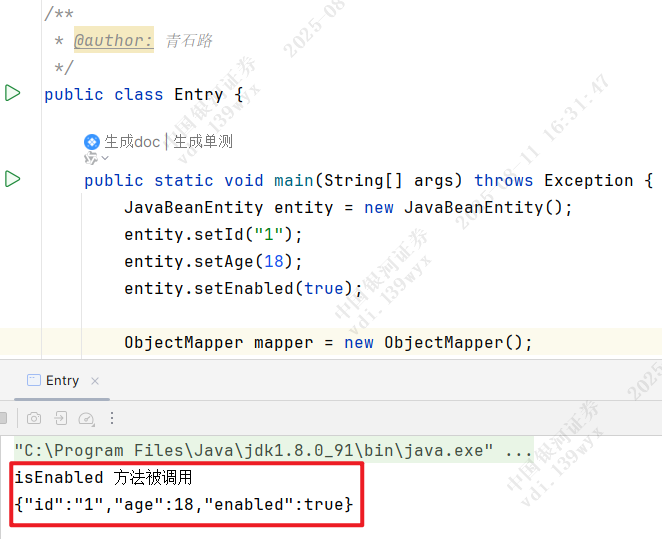Screen dimensions: 662x539
Task: Click the entity.setEnabled(true) line
Action: click(x=243, y=288)
